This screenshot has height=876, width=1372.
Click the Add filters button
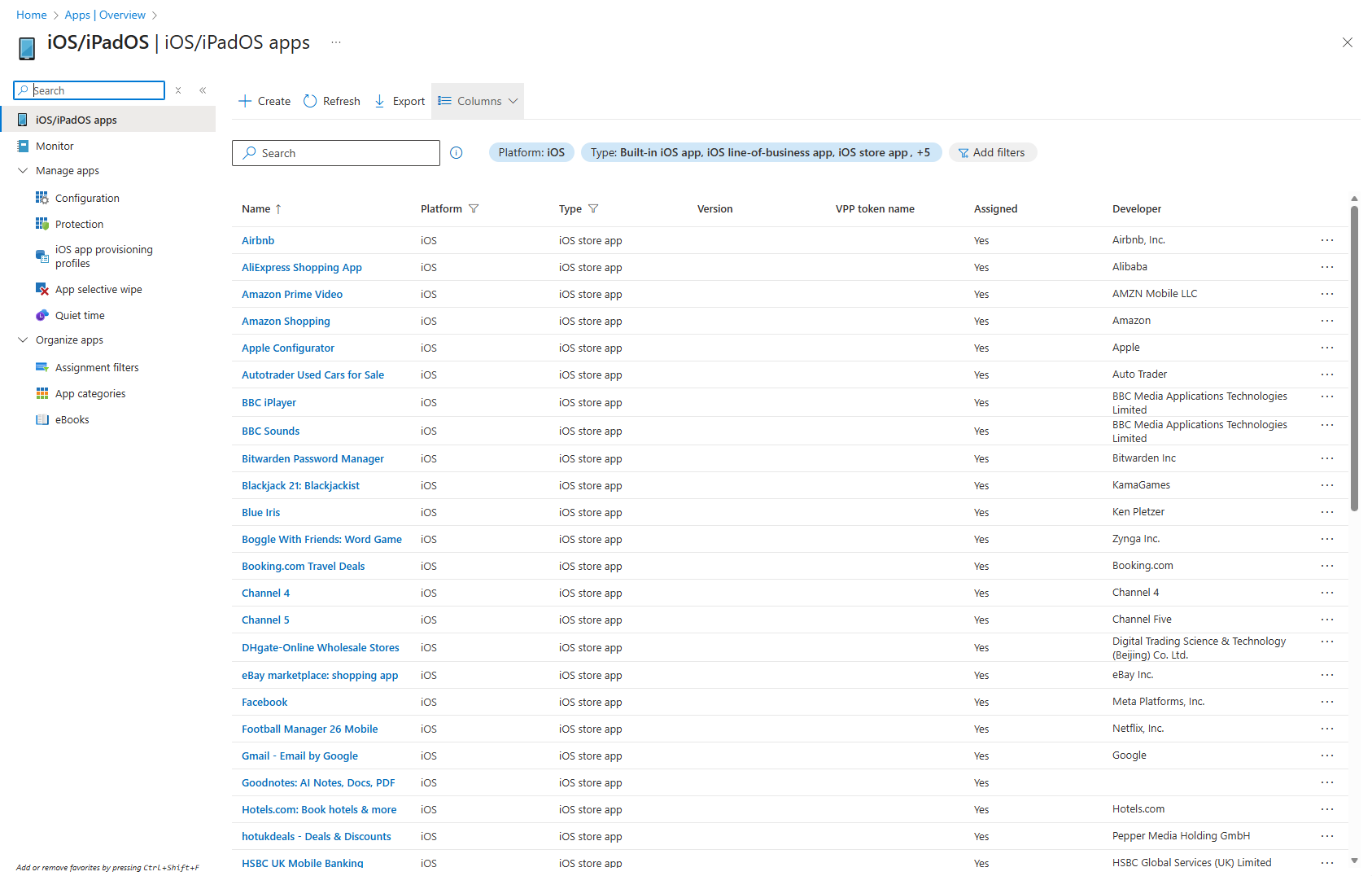[x=992, y=153]
